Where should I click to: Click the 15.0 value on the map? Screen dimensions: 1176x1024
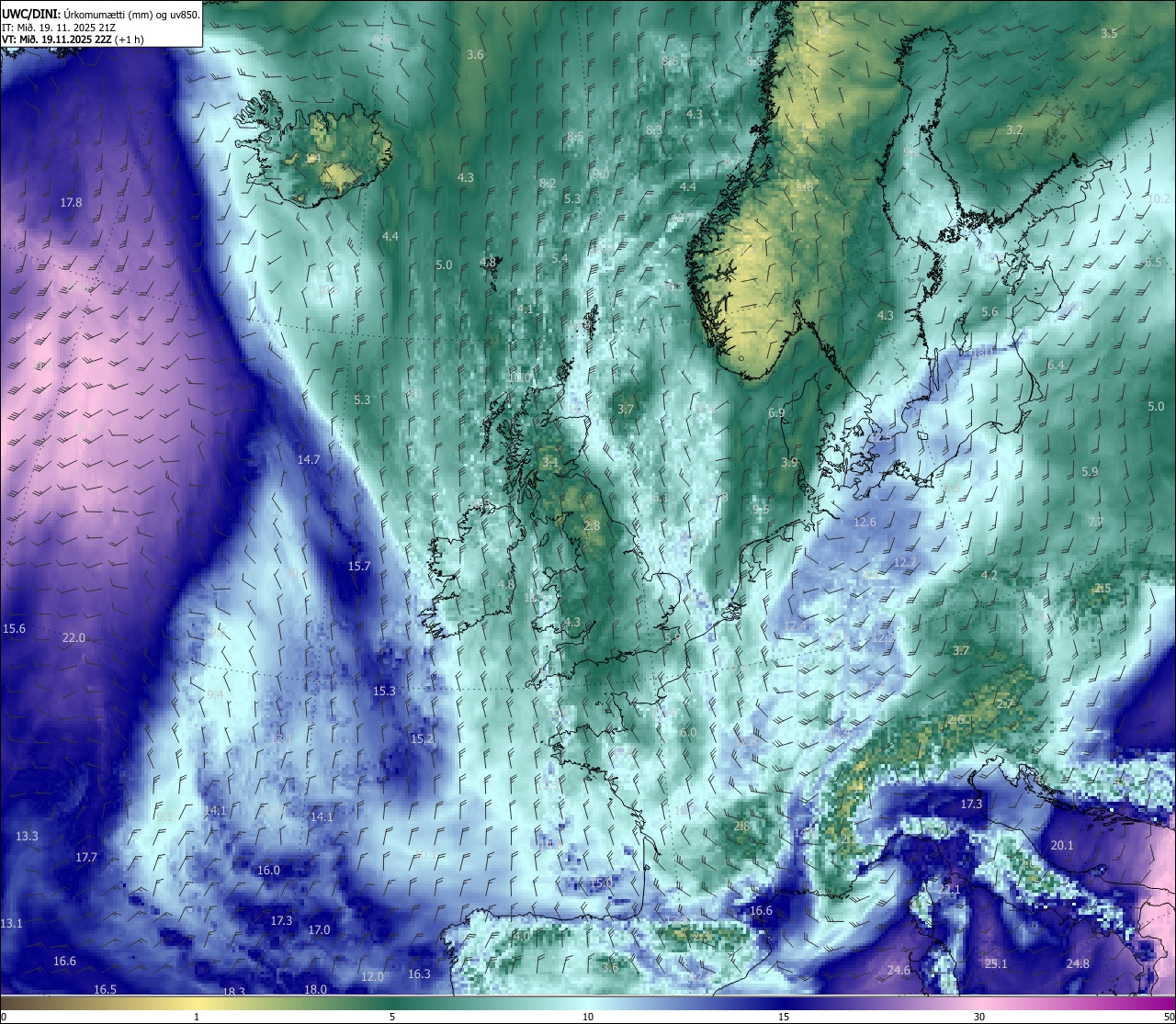click(601, 883)
